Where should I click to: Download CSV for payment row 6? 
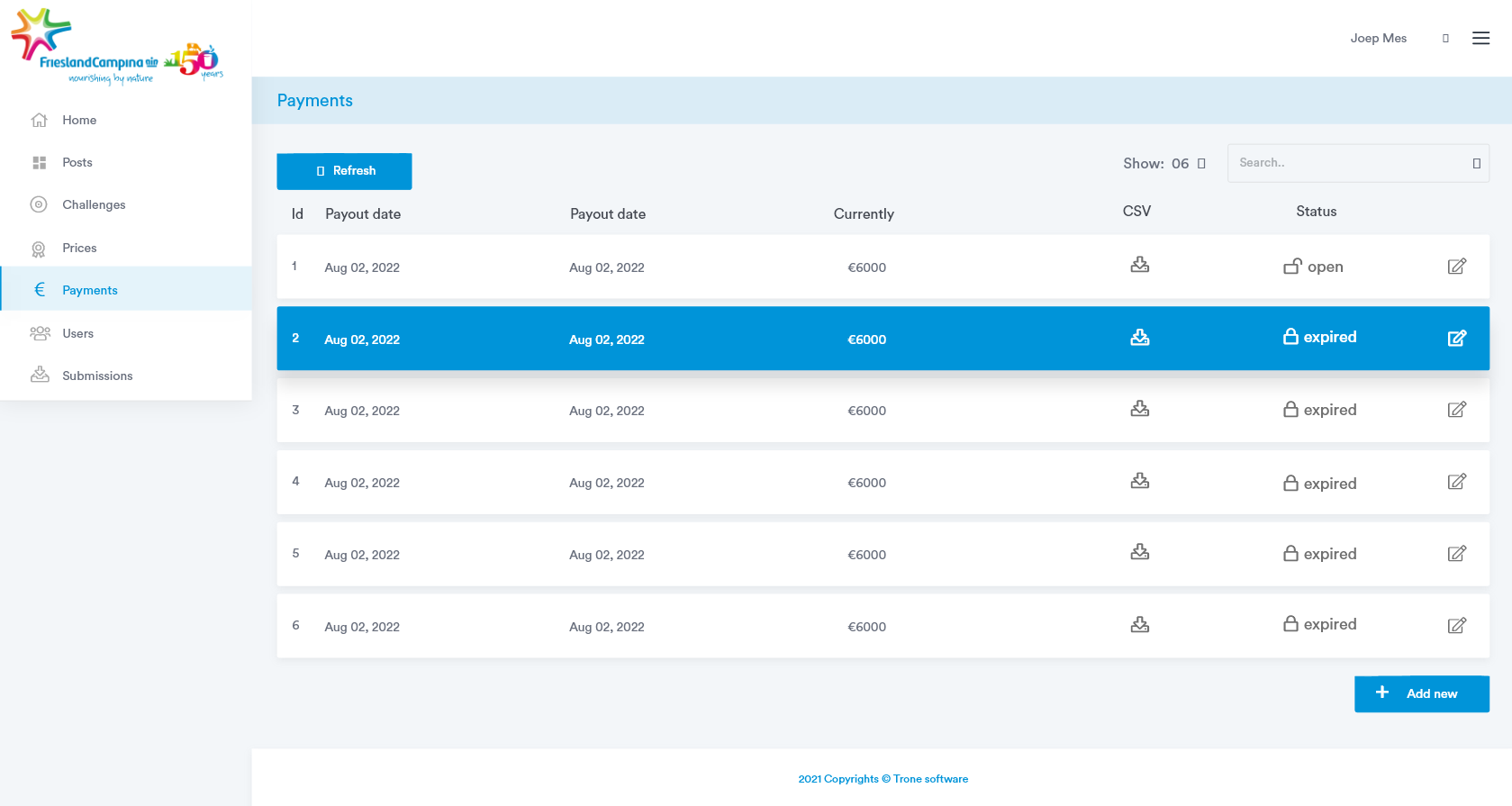1139,625
